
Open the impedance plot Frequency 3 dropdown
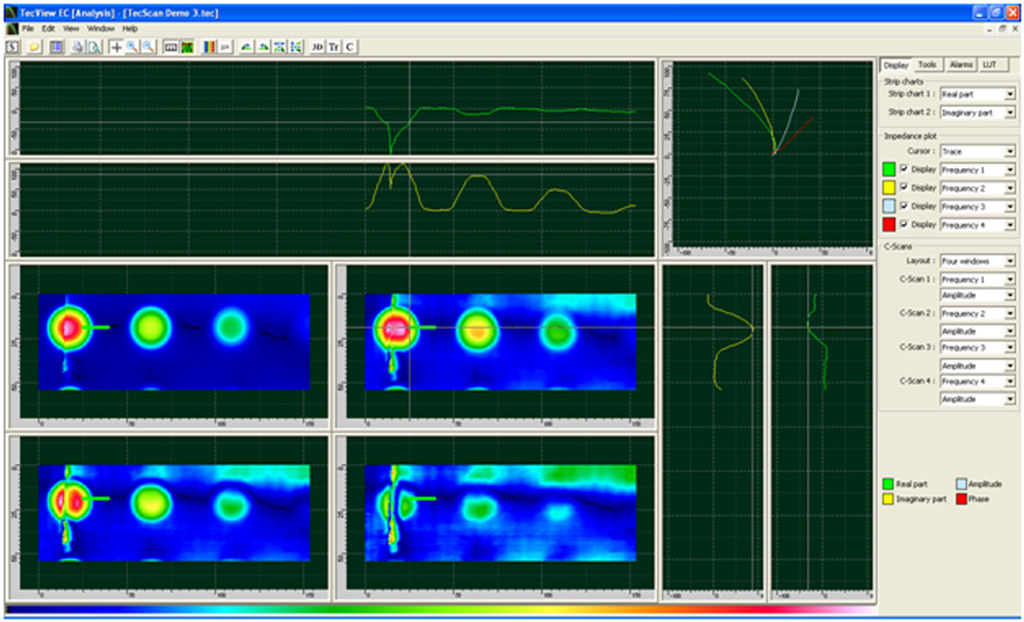click(x=978, y=206)
